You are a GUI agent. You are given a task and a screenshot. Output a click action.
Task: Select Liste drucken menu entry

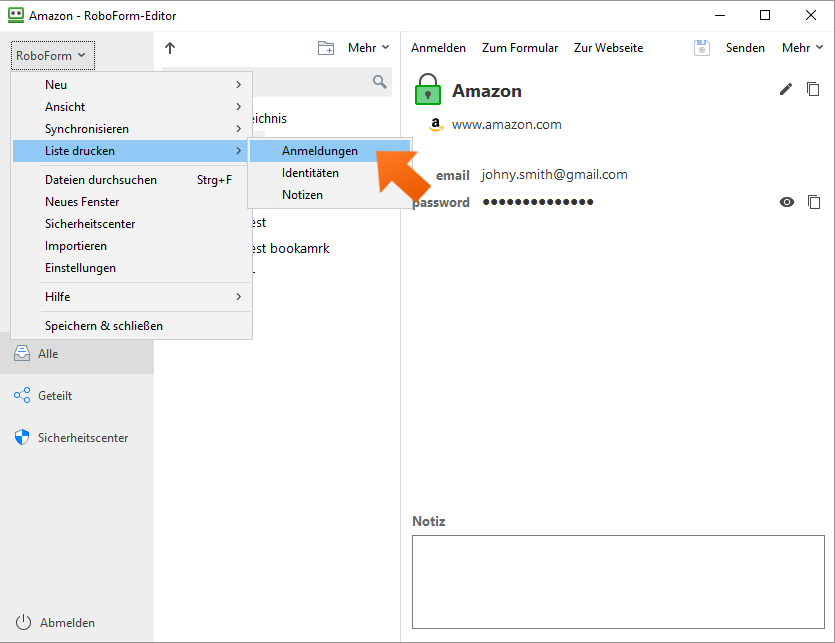click(x=132, y=151)
